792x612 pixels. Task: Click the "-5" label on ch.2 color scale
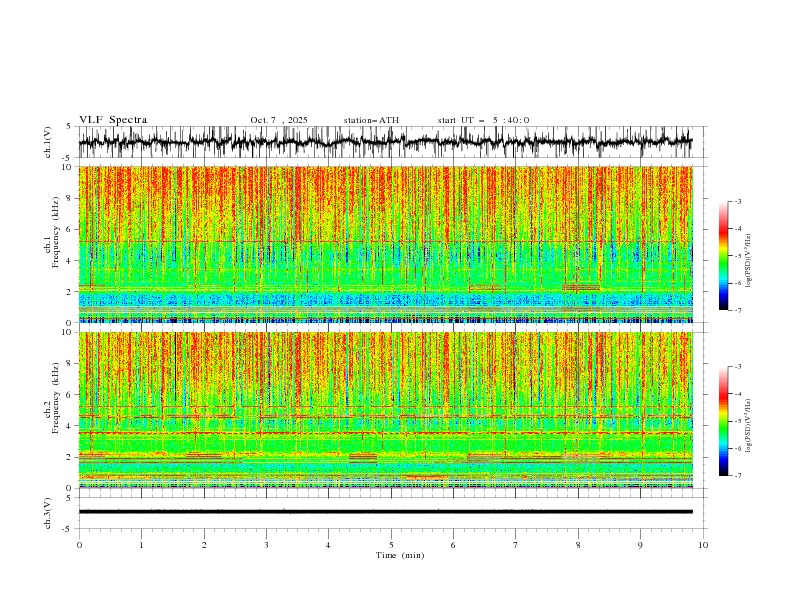coord(737,421)
